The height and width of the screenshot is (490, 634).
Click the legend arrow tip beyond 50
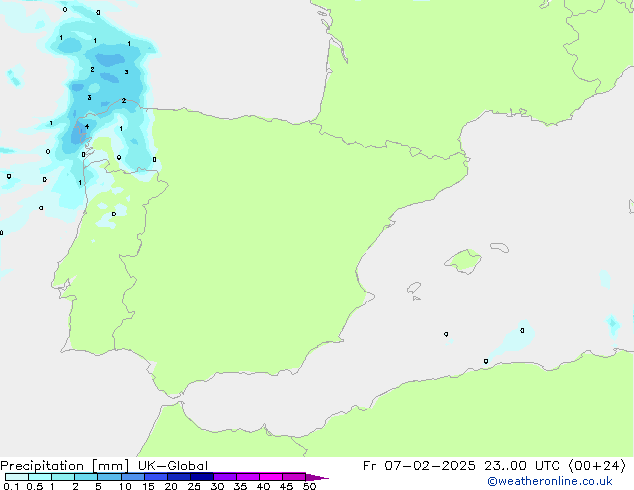pos(317,477)
